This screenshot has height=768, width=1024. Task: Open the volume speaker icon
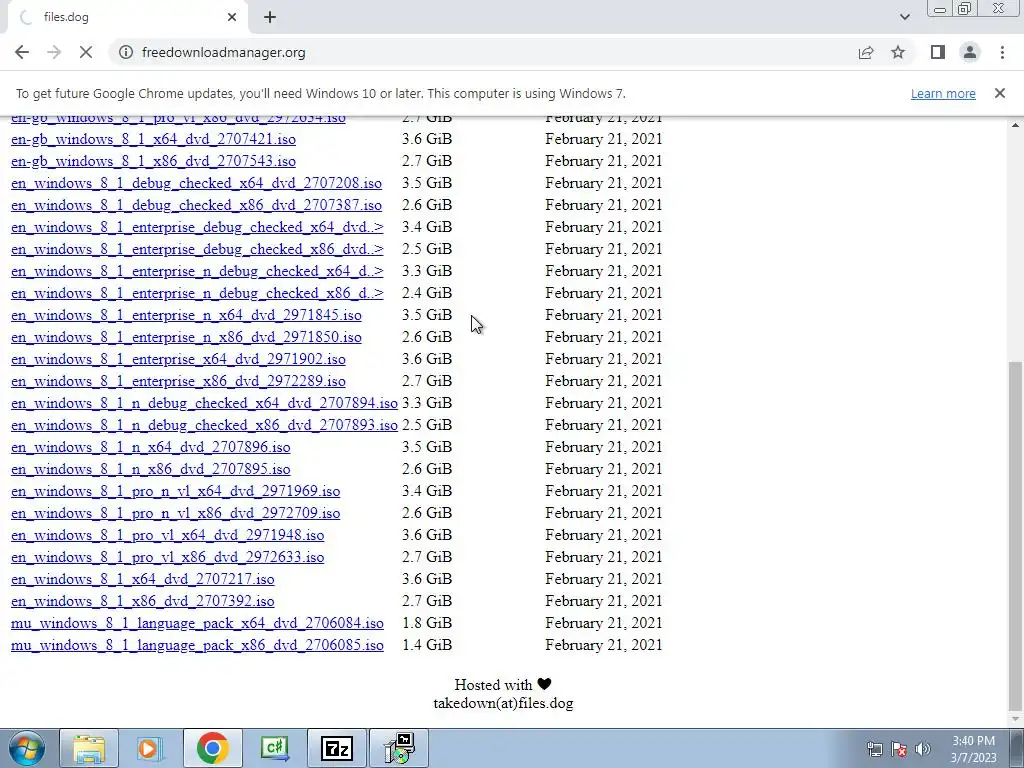click(923, 749)
